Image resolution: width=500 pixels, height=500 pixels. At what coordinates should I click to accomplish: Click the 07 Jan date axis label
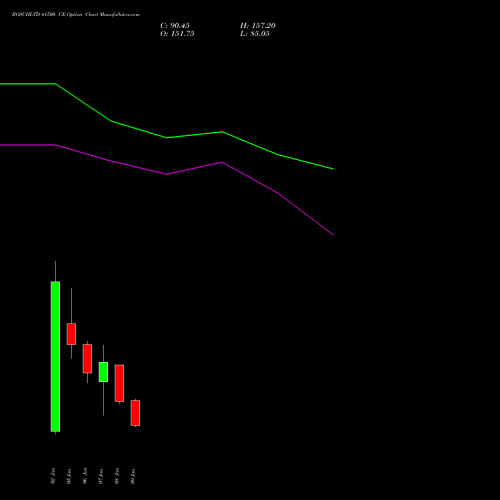(x=101, y=476)
